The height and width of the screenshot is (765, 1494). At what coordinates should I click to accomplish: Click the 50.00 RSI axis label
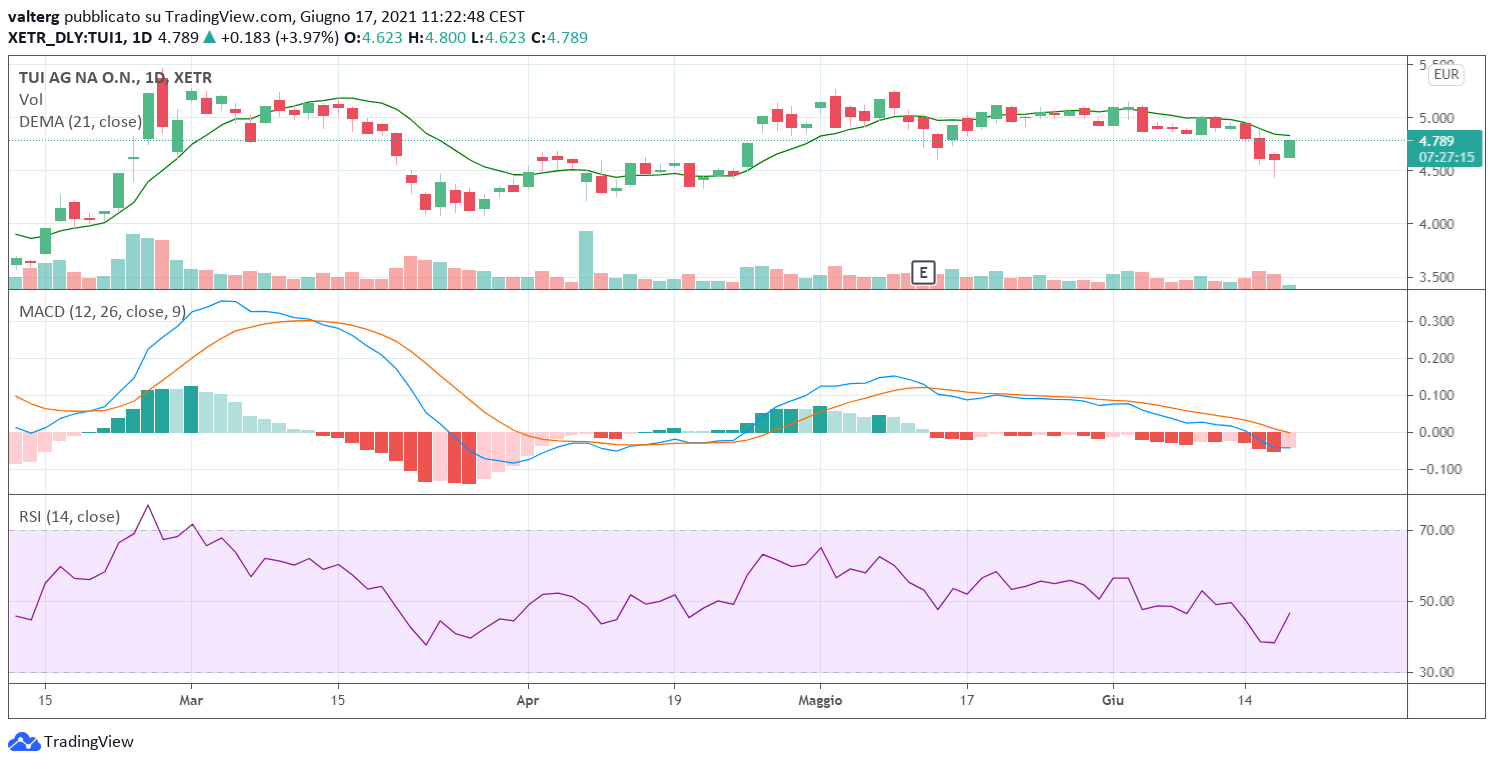tap(1436, 602)
